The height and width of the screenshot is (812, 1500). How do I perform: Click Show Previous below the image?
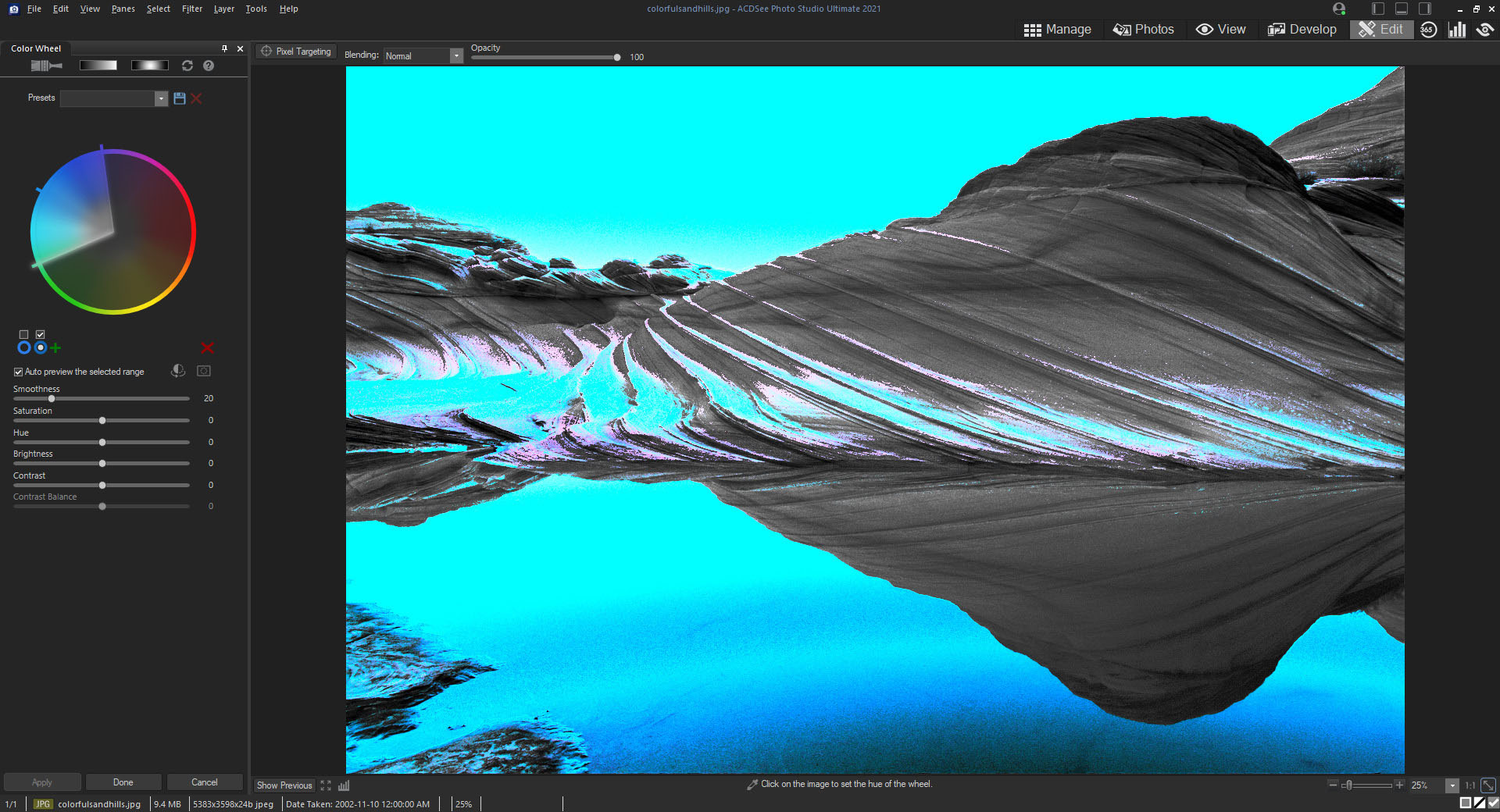pyautogui.click(x=284, y=785)
